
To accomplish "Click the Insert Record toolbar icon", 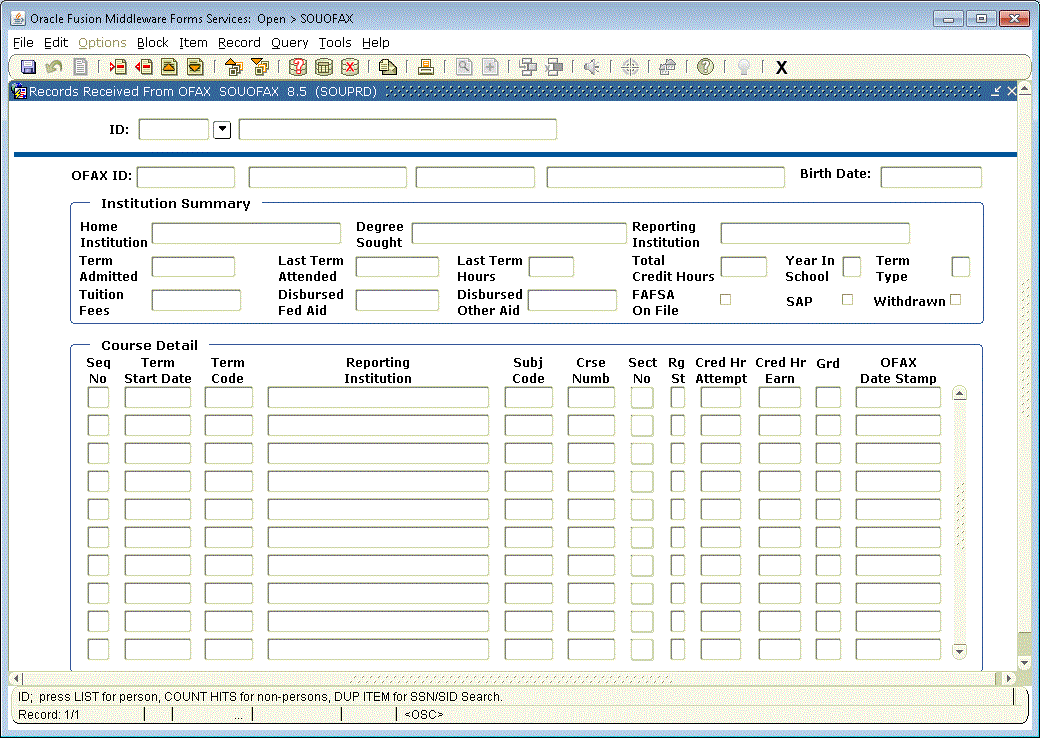I will click(118, 67).
